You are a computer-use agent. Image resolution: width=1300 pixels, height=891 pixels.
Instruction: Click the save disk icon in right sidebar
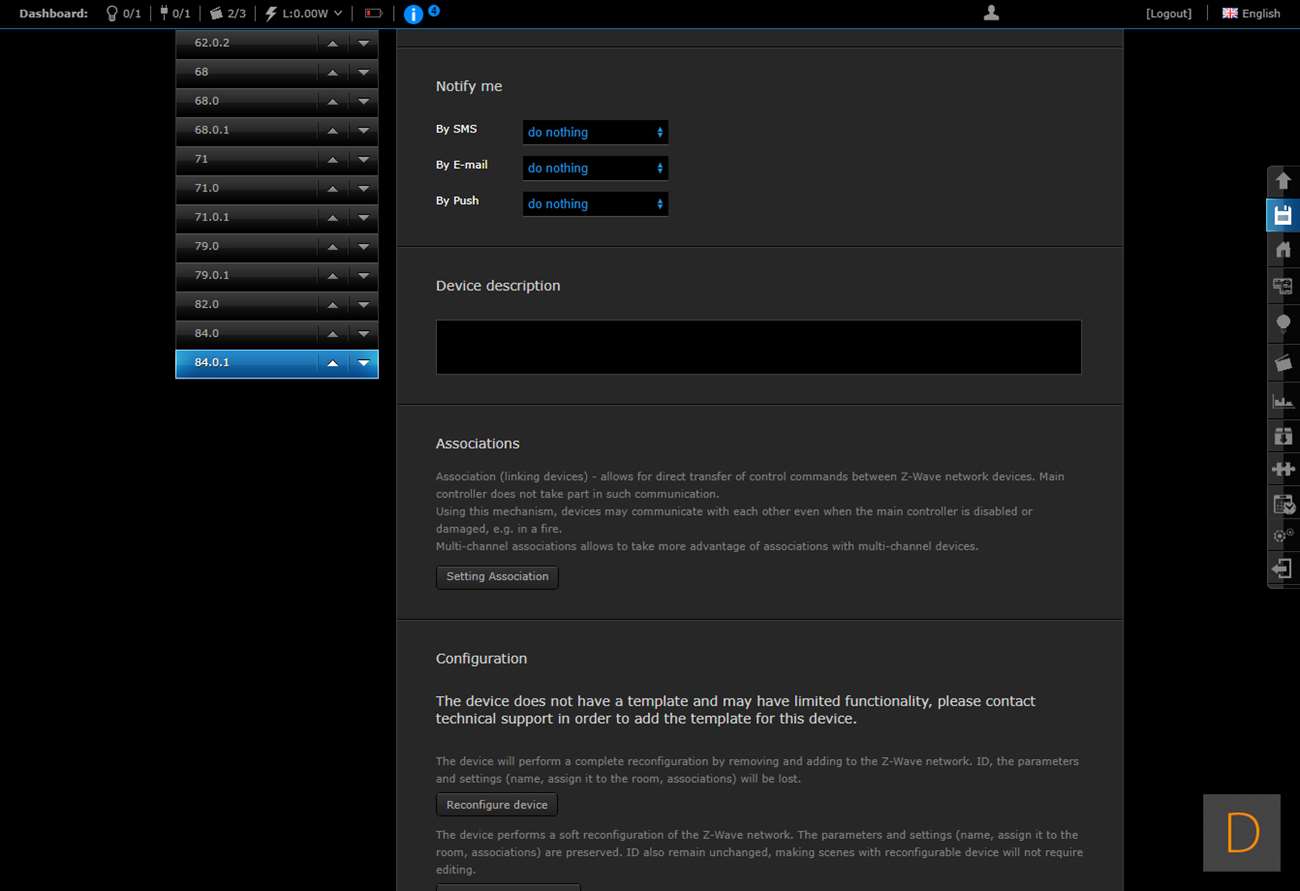coord(1283,215)
